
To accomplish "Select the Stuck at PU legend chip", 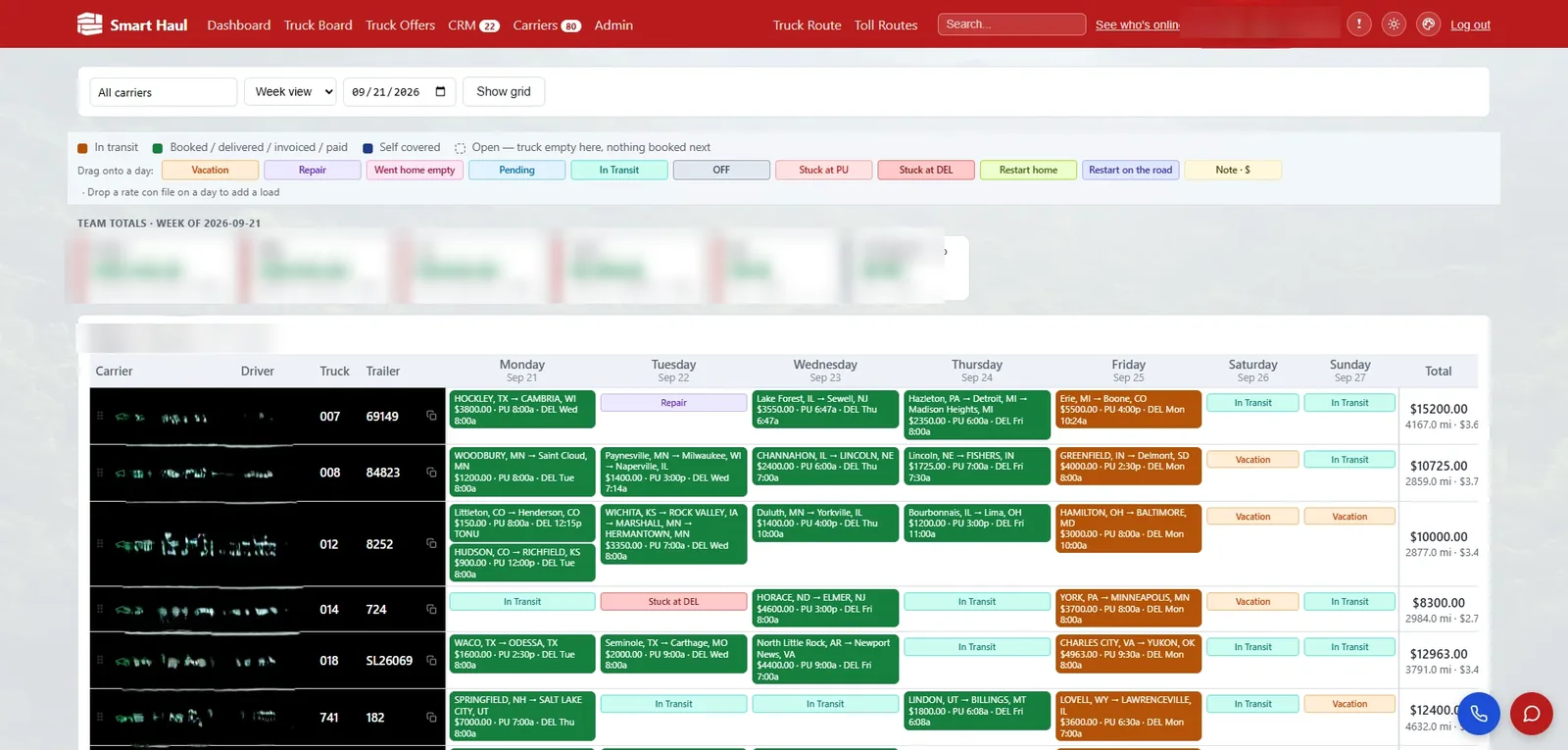I will pyautogui.click(x=824, y=170).
